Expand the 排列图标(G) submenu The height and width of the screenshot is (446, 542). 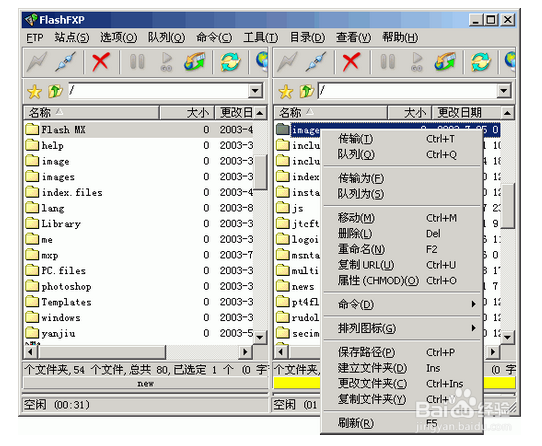pos(402,328)
